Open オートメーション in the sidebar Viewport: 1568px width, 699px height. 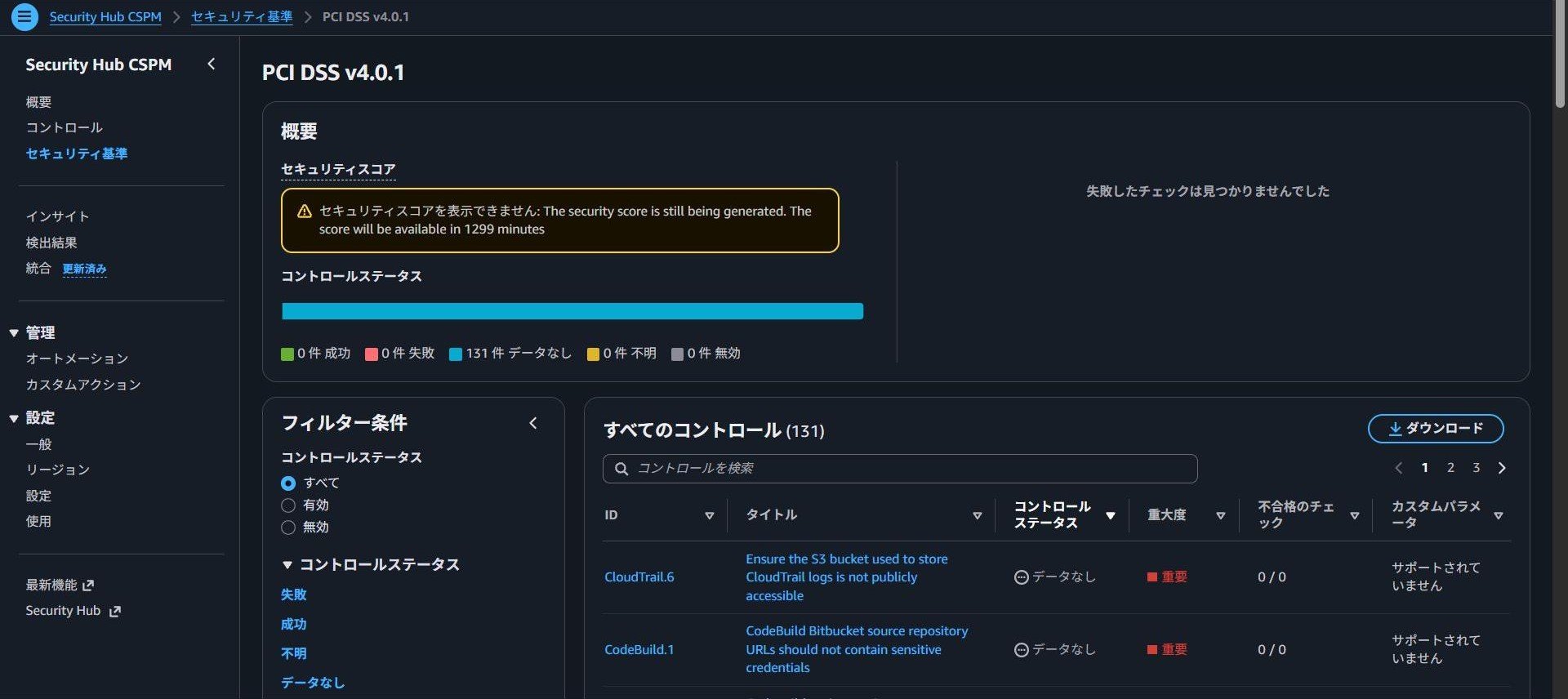[x=77, y=358]
